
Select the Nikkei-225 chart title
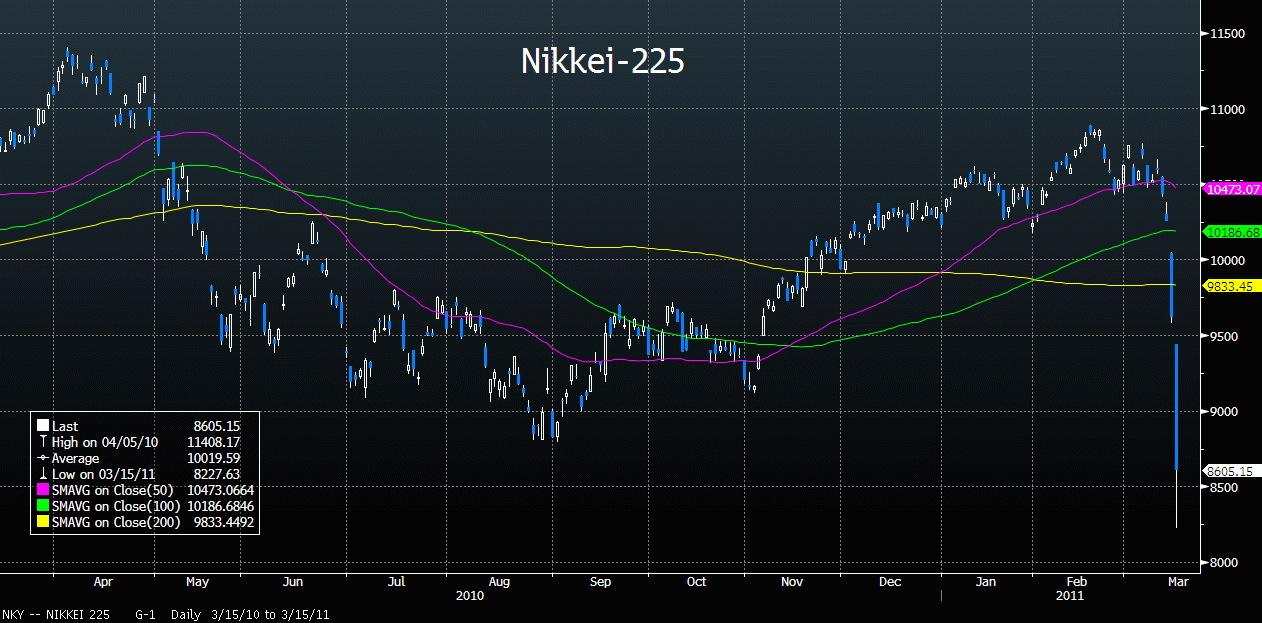coord(602,61)
